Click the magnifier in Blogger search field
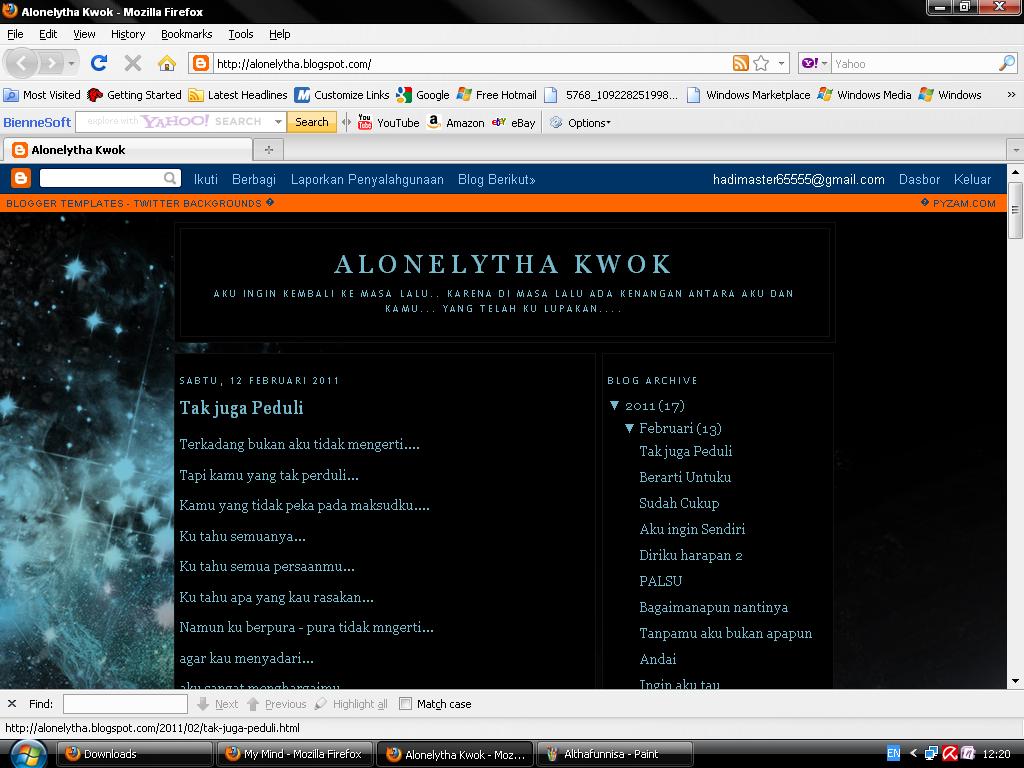The image size is (1024, 768). pyautogui.click(x=170, y=178)
